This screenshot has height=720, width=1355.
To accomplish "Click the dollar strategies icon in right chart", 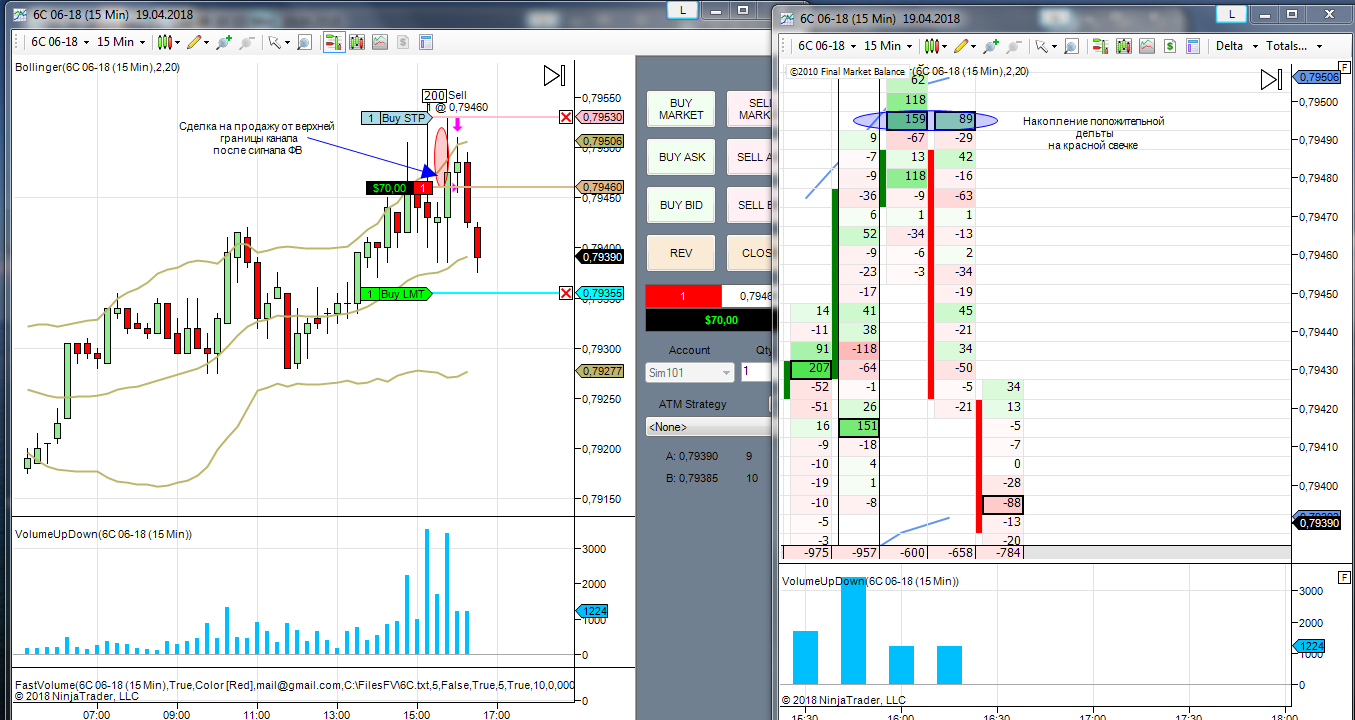I will (1170, 45).
